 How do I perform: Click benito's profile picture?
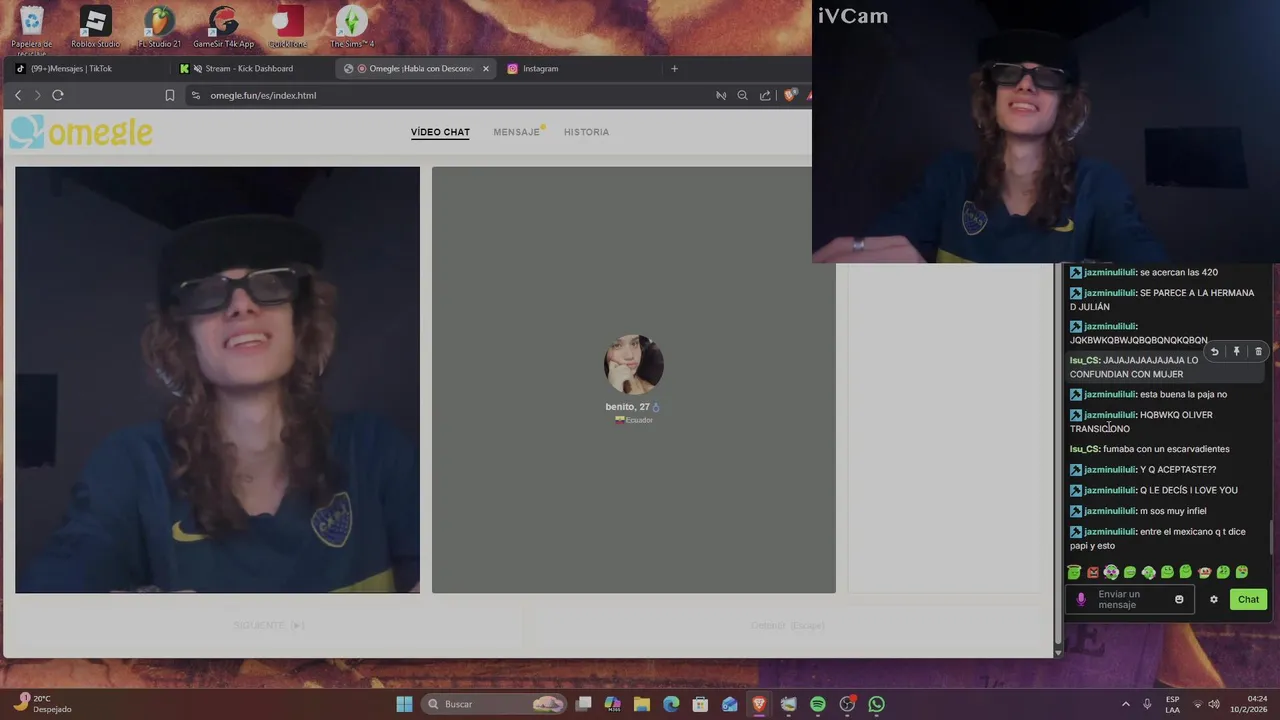[633, 364]
